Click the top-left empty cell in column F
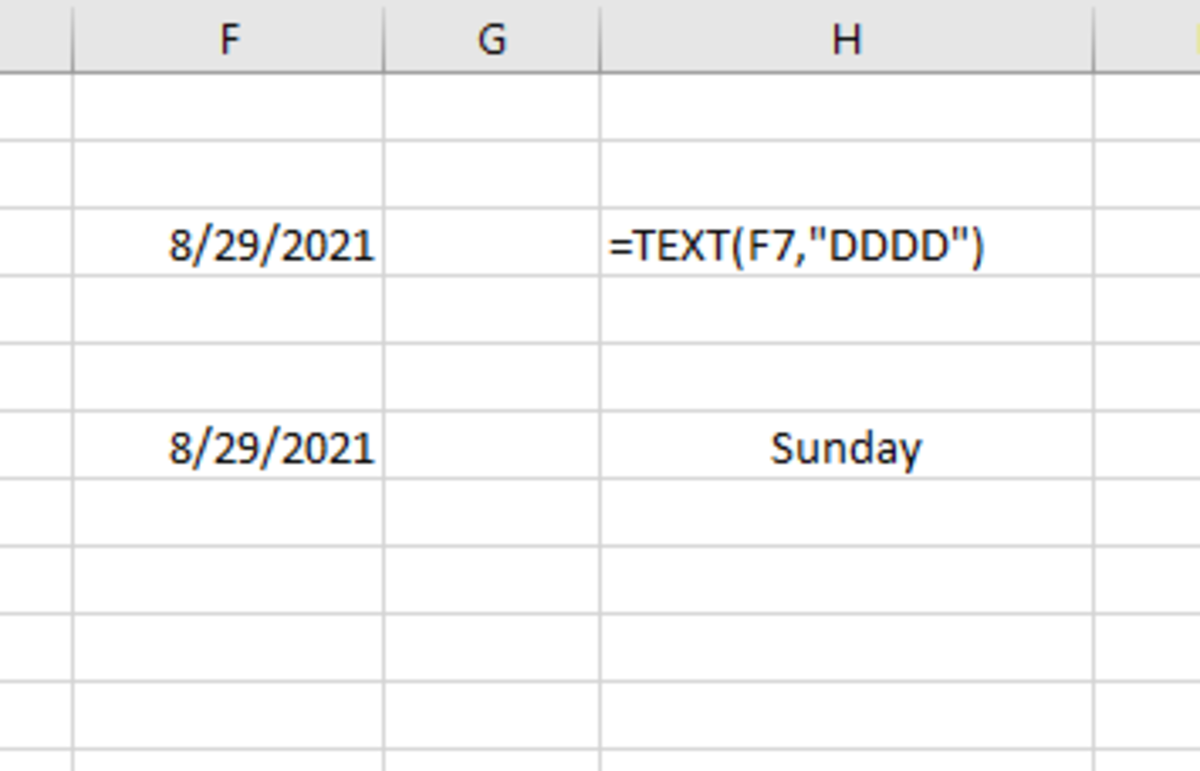The width and height of the screenshot is (1200, 771). tap(230, 100)
